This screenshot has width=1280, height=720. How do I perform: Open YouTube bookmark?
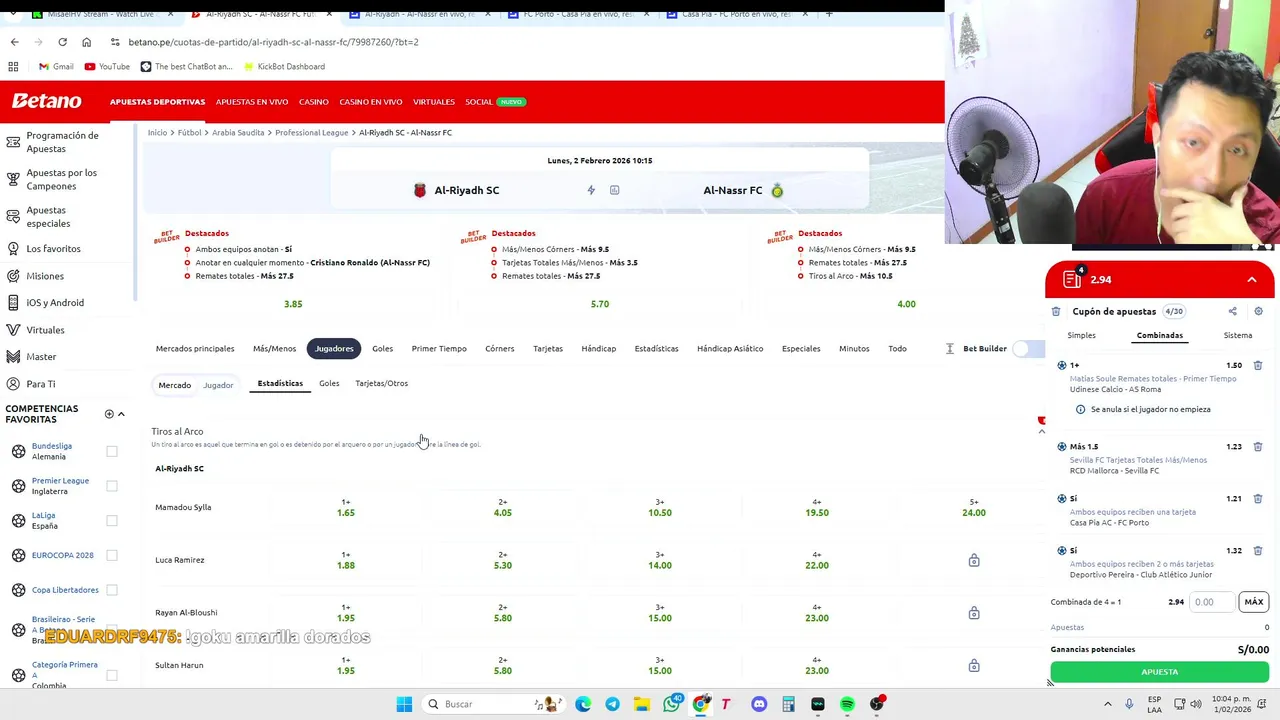point(107,66)
